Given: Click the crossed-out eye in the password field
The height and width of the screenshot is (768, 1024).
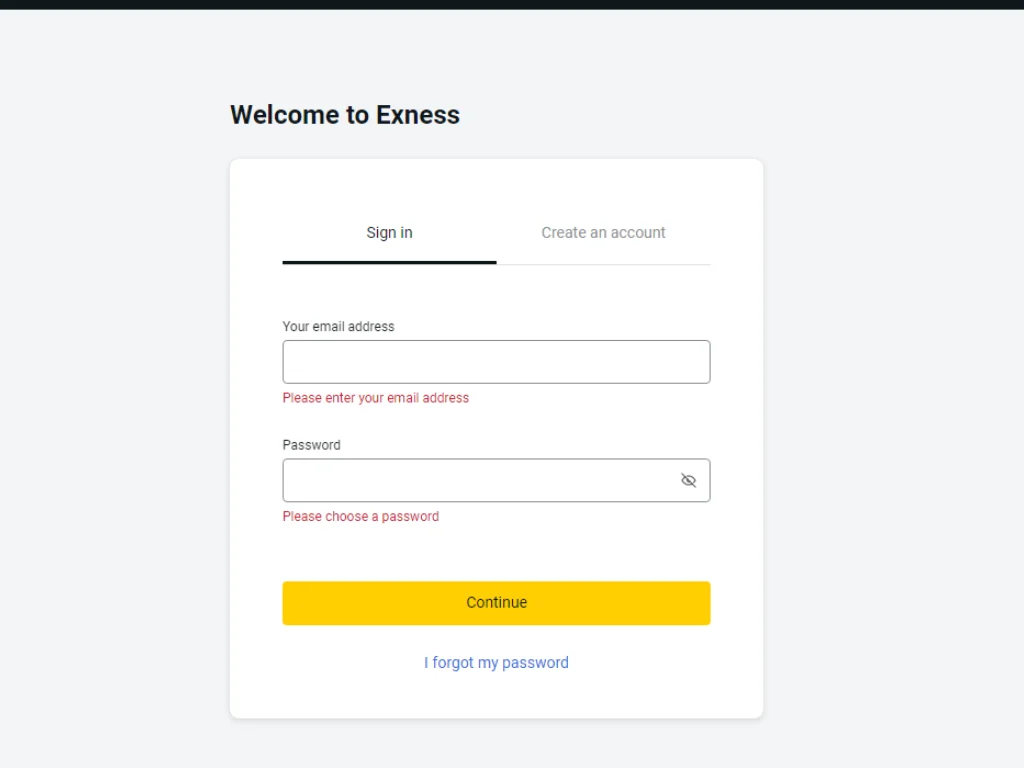Looking at the screenshot, I should (x=688, y=480).
